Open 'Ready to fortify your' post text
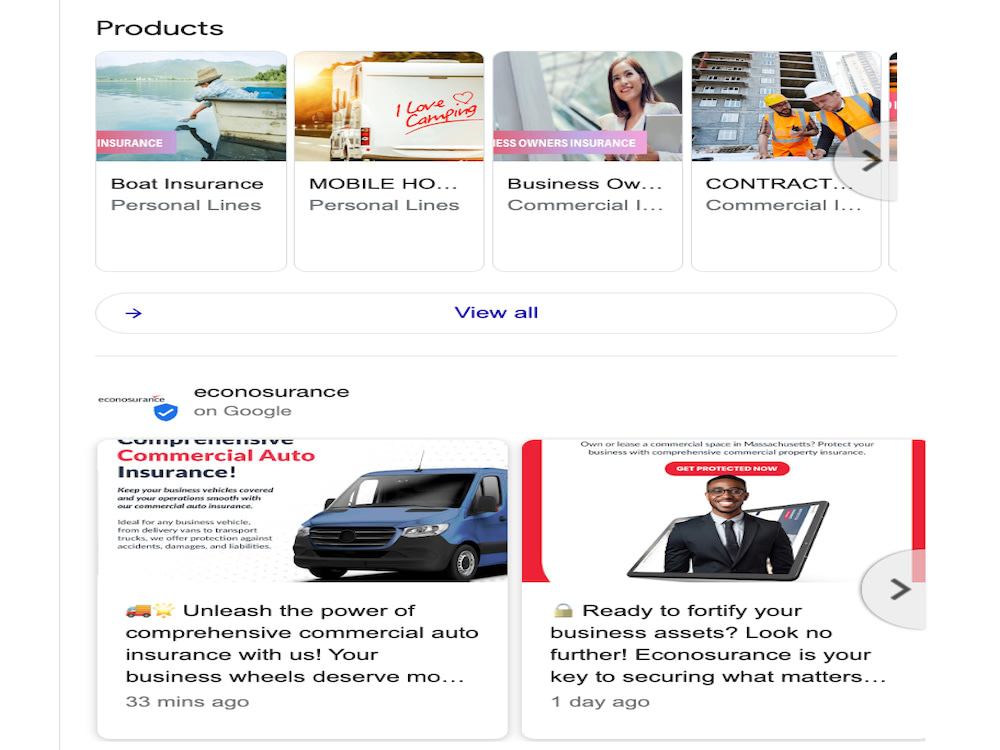Image resolution: width=1000 pixels, height=750 pixels. 718,643
